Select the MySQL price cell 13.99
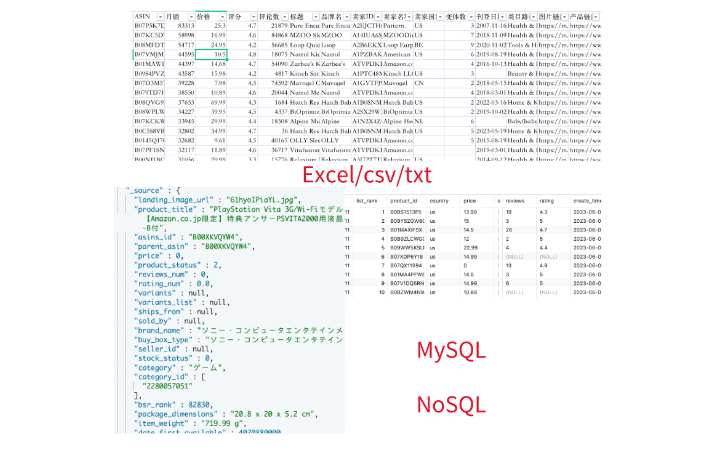Viewport: 720px width, 450px height. point(470,212)
